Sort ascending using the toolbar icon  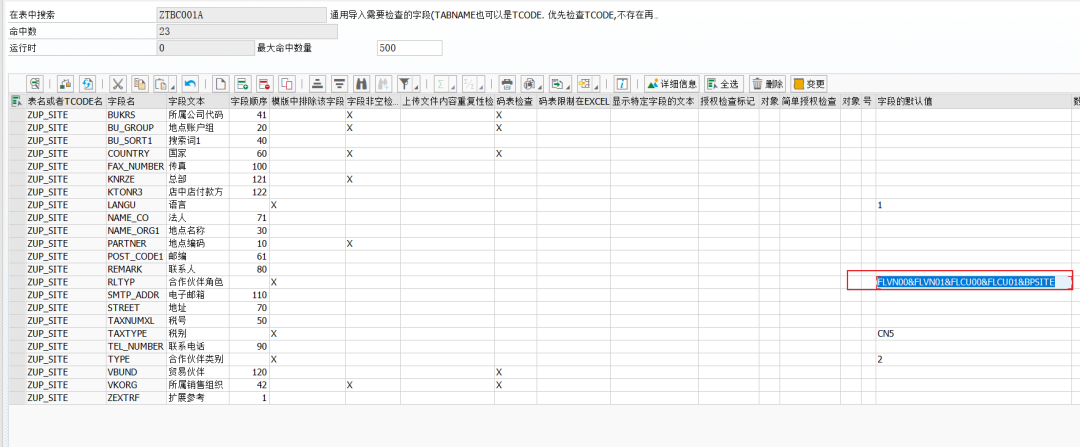point(317,84)
